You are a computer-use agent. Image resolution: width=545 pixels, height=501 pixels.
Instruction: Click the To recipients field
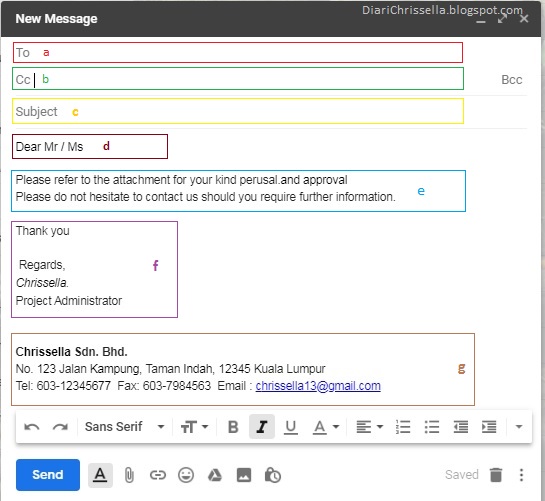238,53
